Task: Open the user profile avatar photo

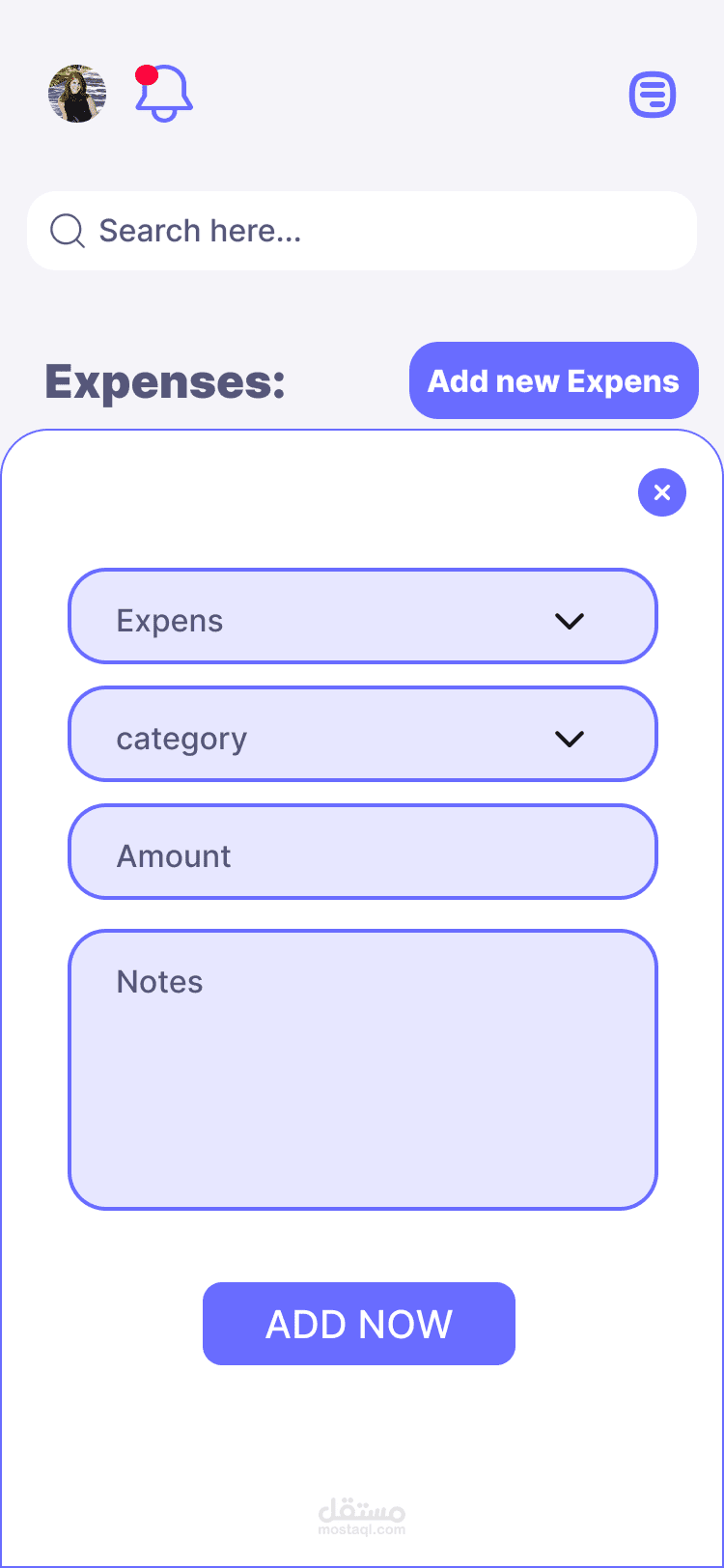Action: click(77, 94)
